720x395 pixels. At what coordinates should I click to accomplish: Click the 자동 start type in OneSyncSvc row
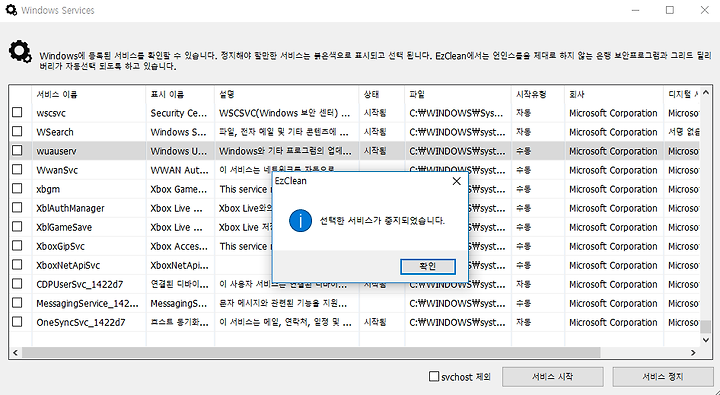pos(523,323)
